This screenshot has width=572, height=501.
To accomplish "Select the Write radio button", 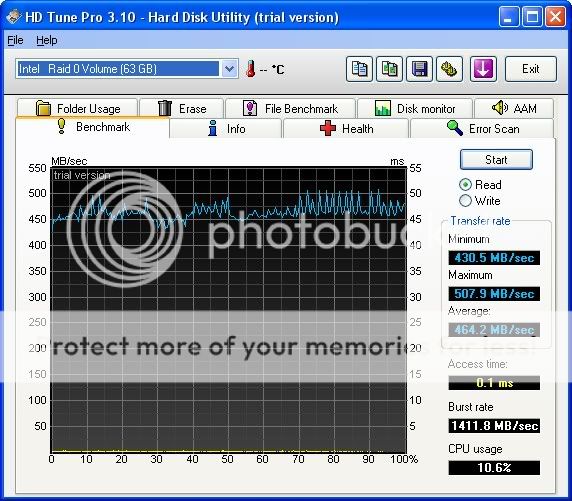I will click(x=465, y=201).
